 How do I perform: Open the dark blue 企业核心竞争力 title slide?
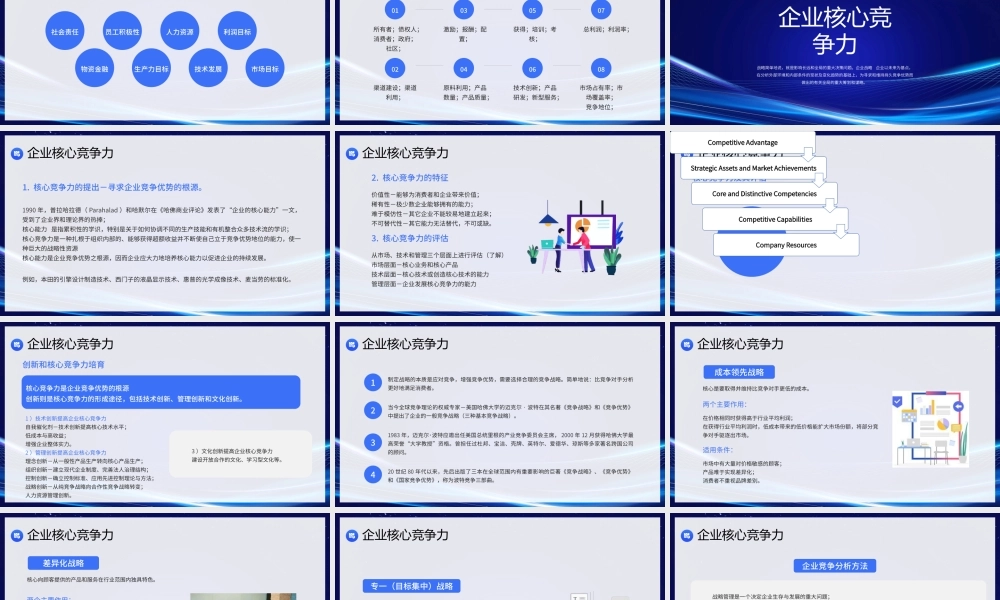[x=835, y=61]
